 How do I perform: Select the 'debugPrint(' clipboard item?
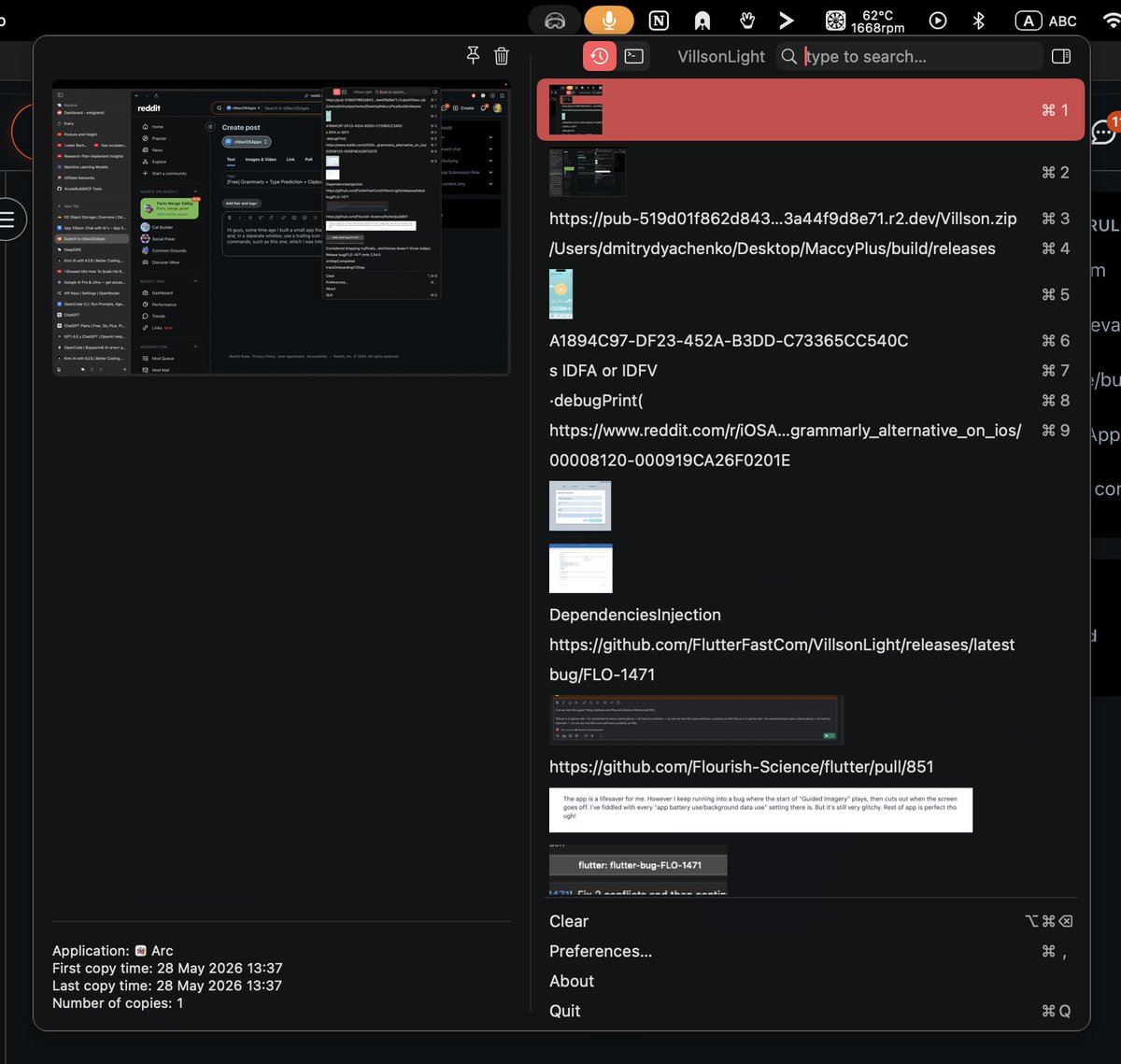(x=810, y=400)
